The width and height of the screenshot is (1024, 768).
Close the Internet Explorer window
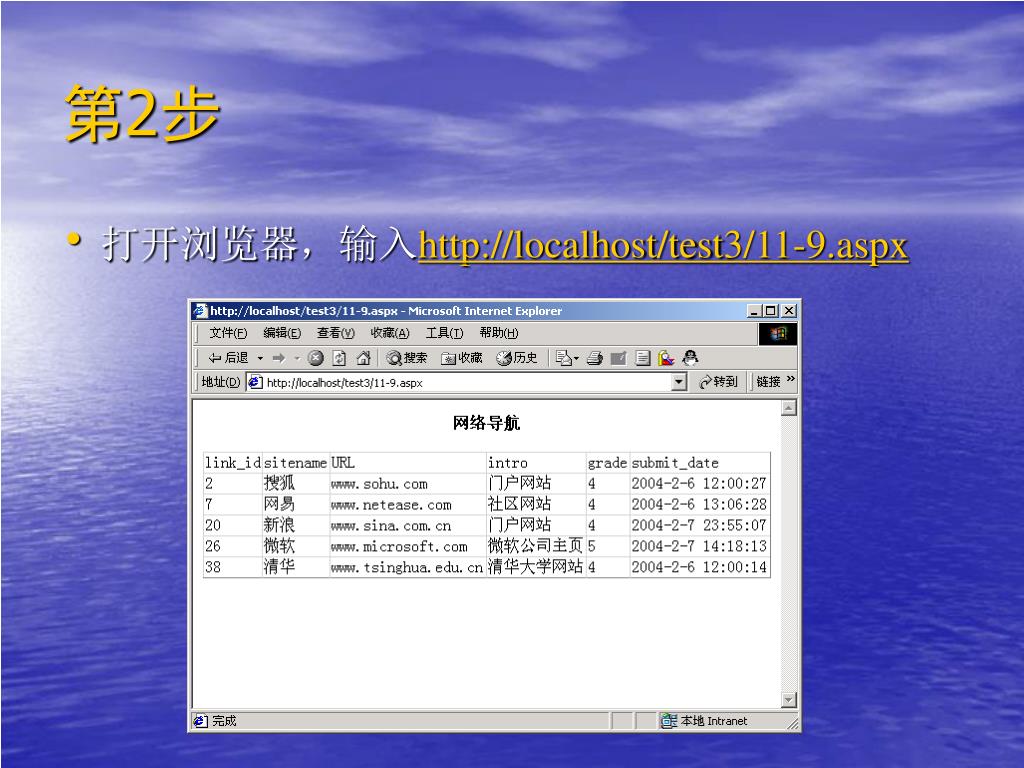tap(788, 311)
